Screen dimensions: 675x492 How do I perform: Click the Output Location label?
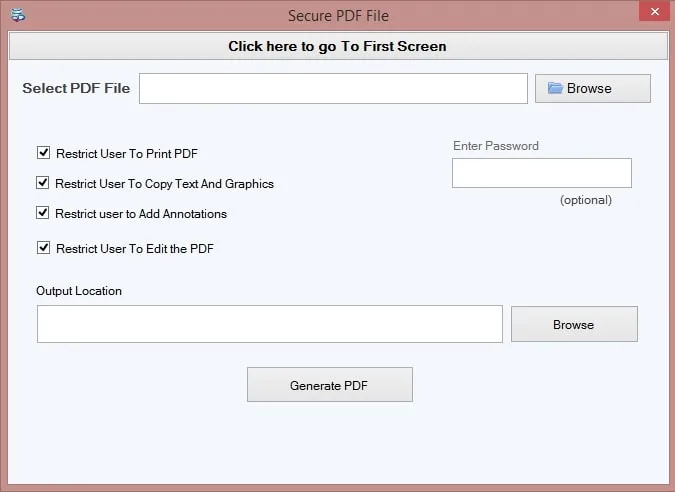[79, 291]
